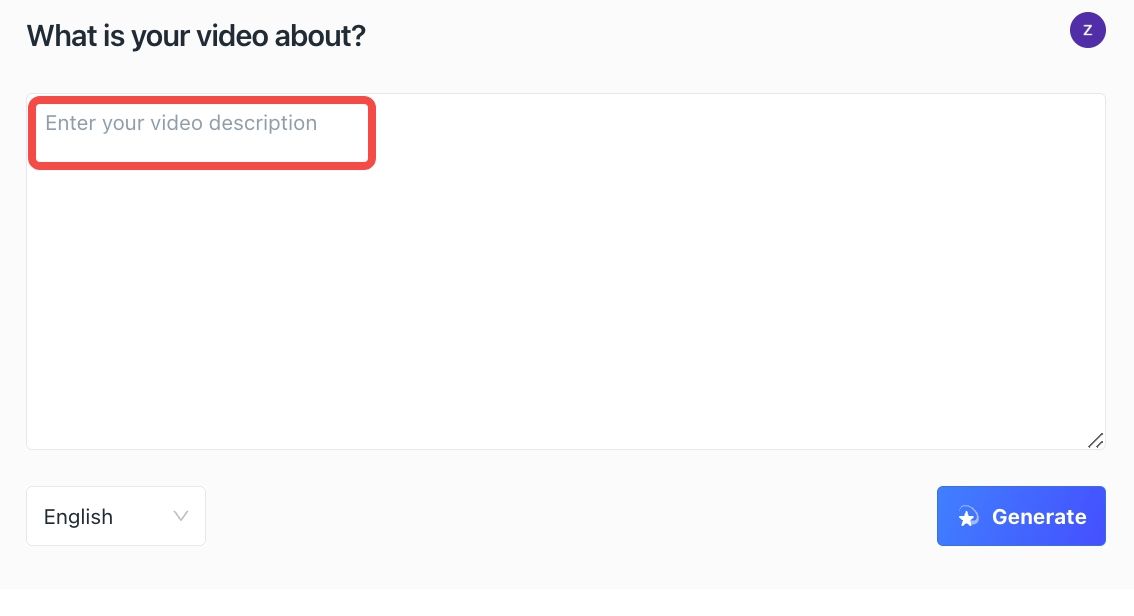Grab the textarea resize handle
The height and width of the screenshot is (616, 1134).
(1095, 440)
